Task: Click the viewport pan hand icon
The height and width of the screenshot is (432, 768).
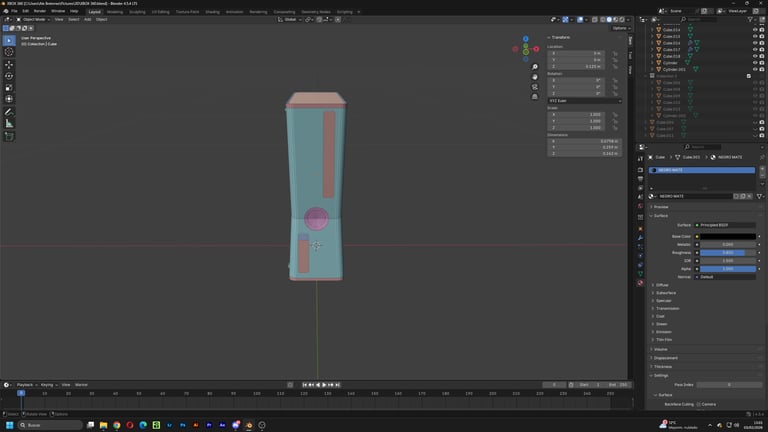Action: tap(534, 77)
